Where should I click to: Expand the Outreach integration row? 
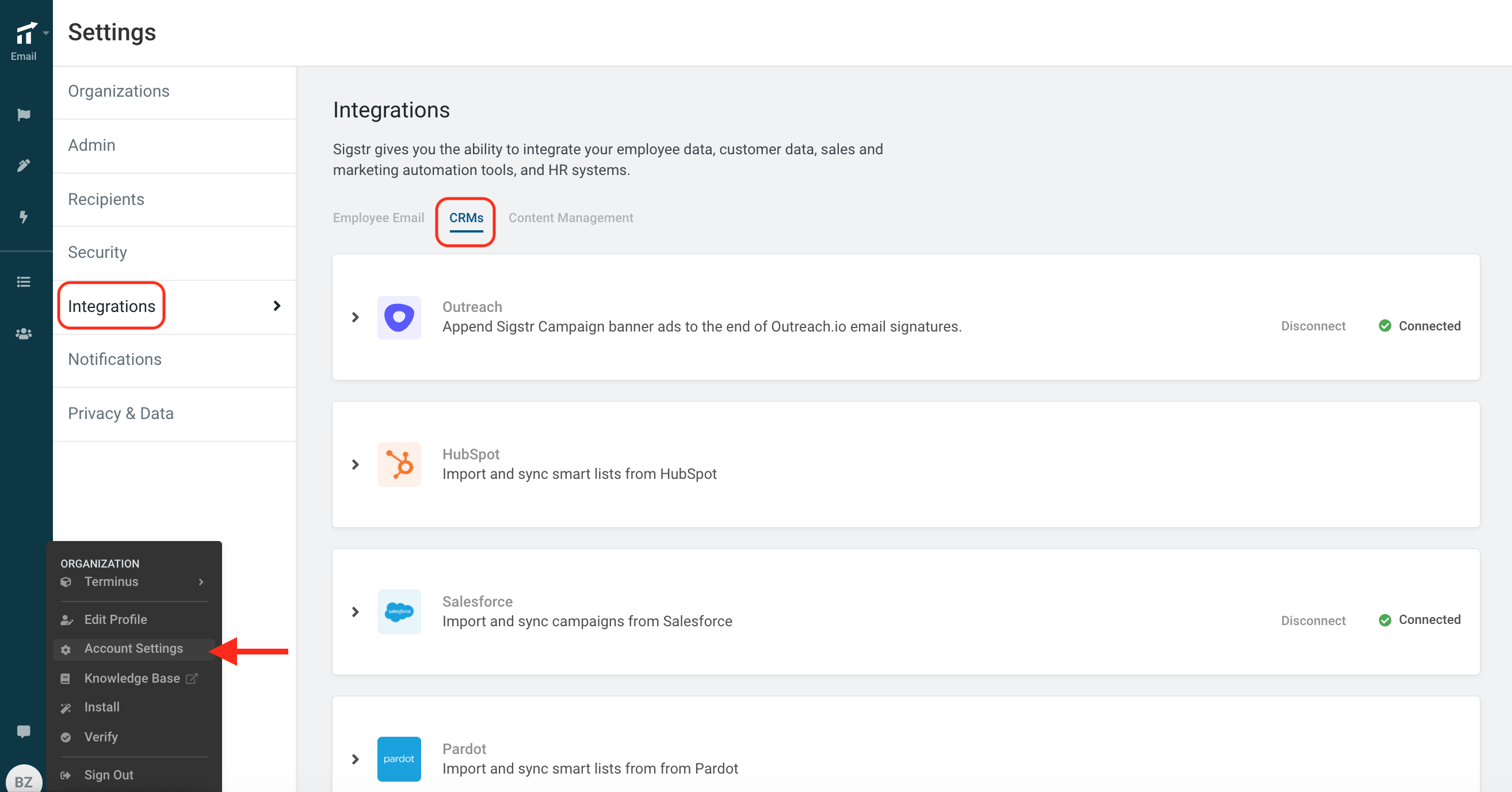click(x=355, y=317)
